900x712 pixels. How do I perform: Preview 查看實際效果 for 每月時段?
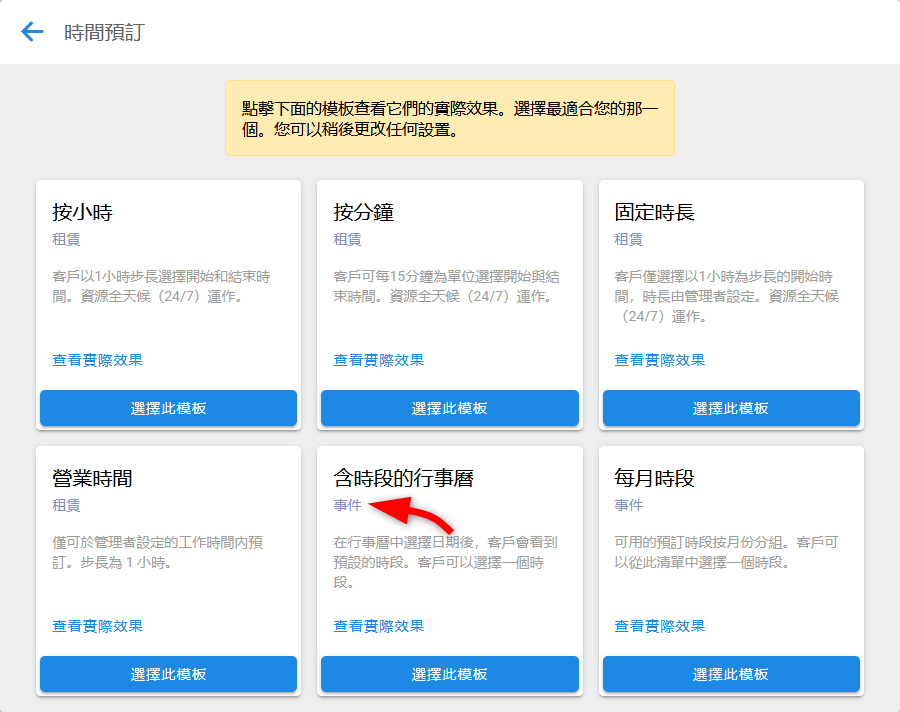point(659,626)
